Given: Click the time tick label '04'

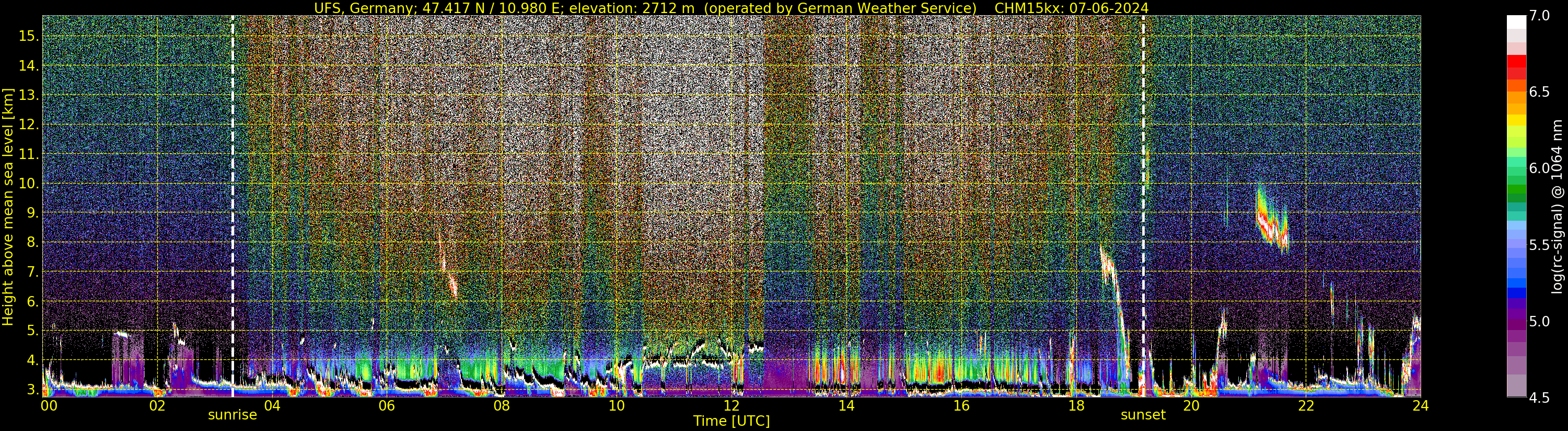Looking at the screenshot, I should coord(272,405).
